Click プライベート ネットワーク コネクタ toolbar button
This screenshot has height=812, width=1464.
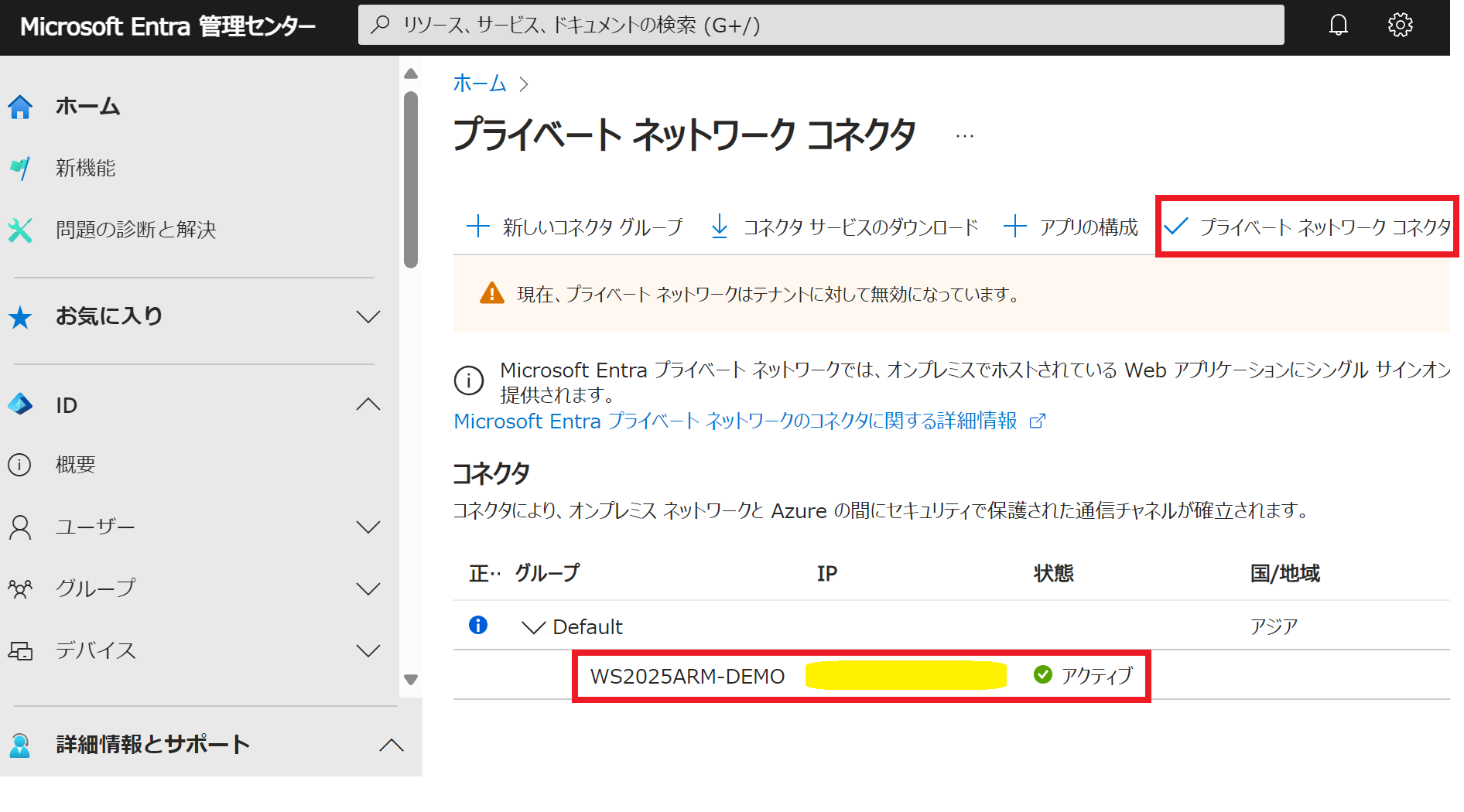[1307, 227]
